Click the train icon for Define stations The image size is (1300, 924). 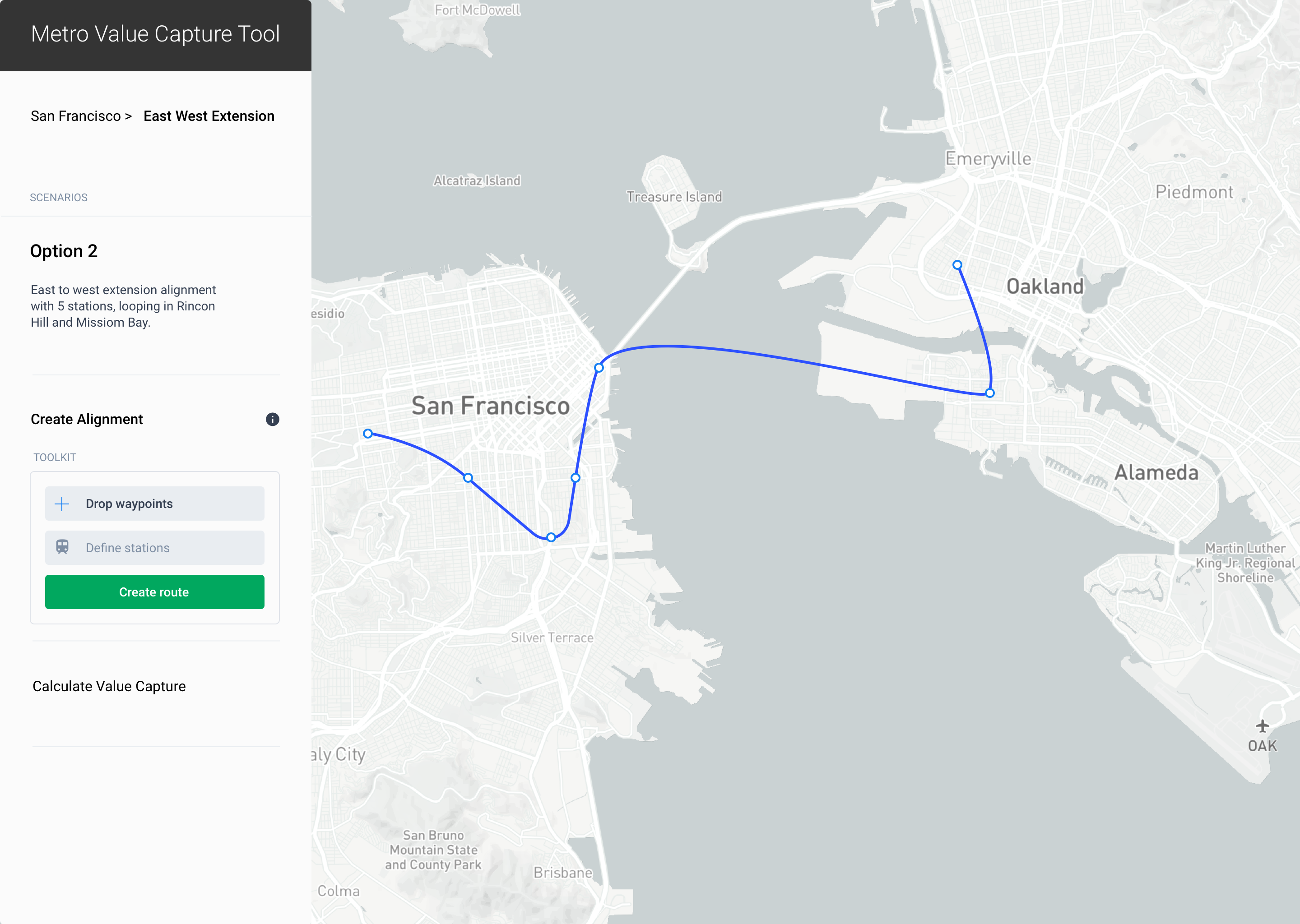coord(62,547)
